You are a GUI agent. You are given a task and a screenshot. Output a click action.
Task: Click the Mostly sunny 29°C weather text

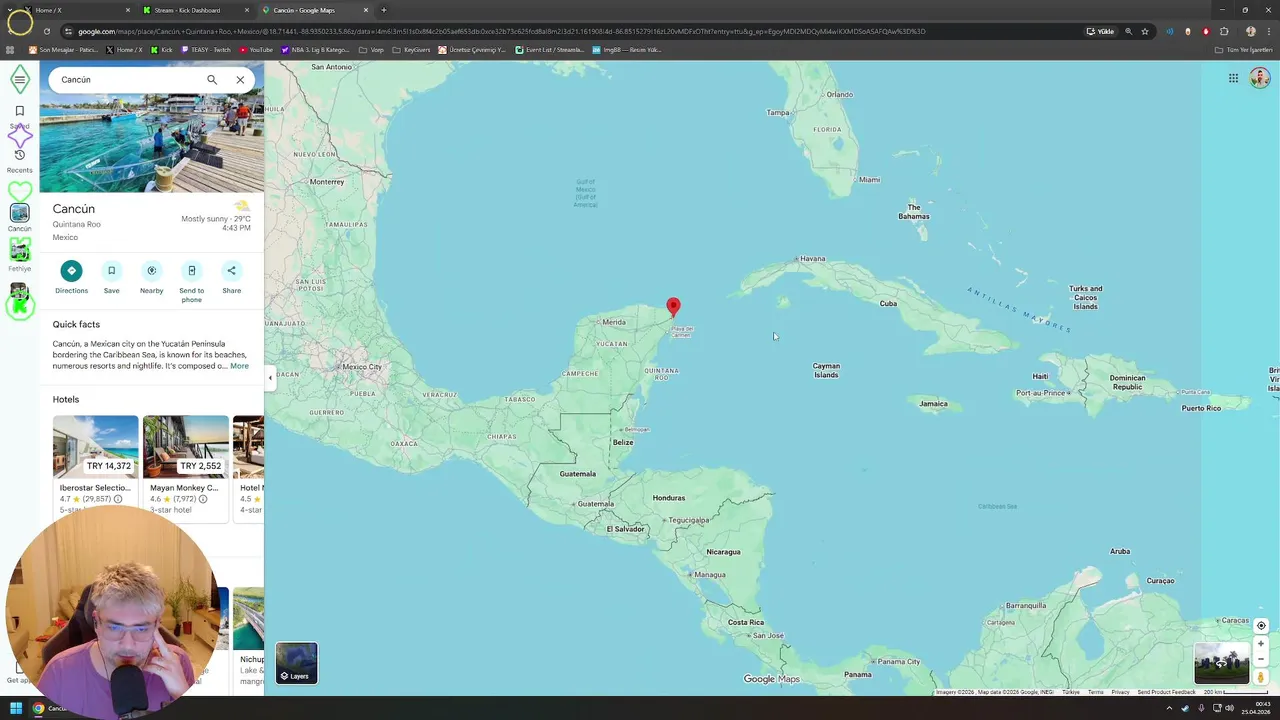point(216,218)
